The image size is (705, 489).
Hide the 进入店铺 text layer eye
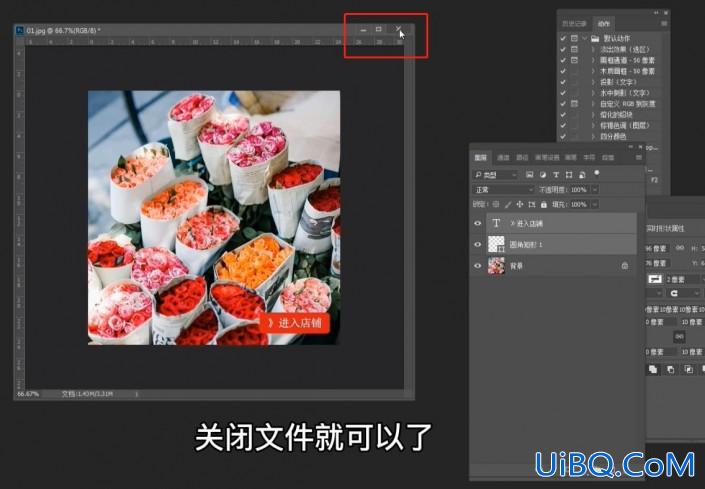click(x=477, y=223)
